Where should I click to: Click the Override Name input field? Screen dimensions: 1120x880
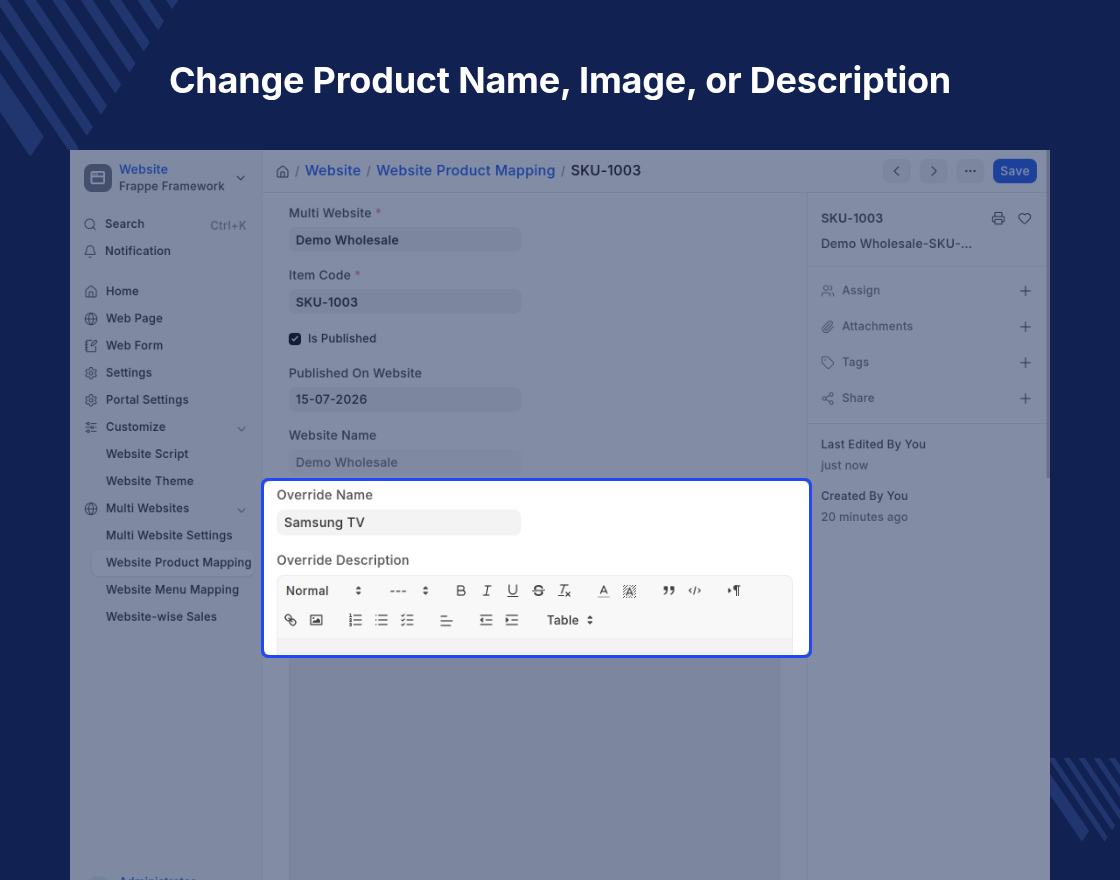[x=399, y=522]
